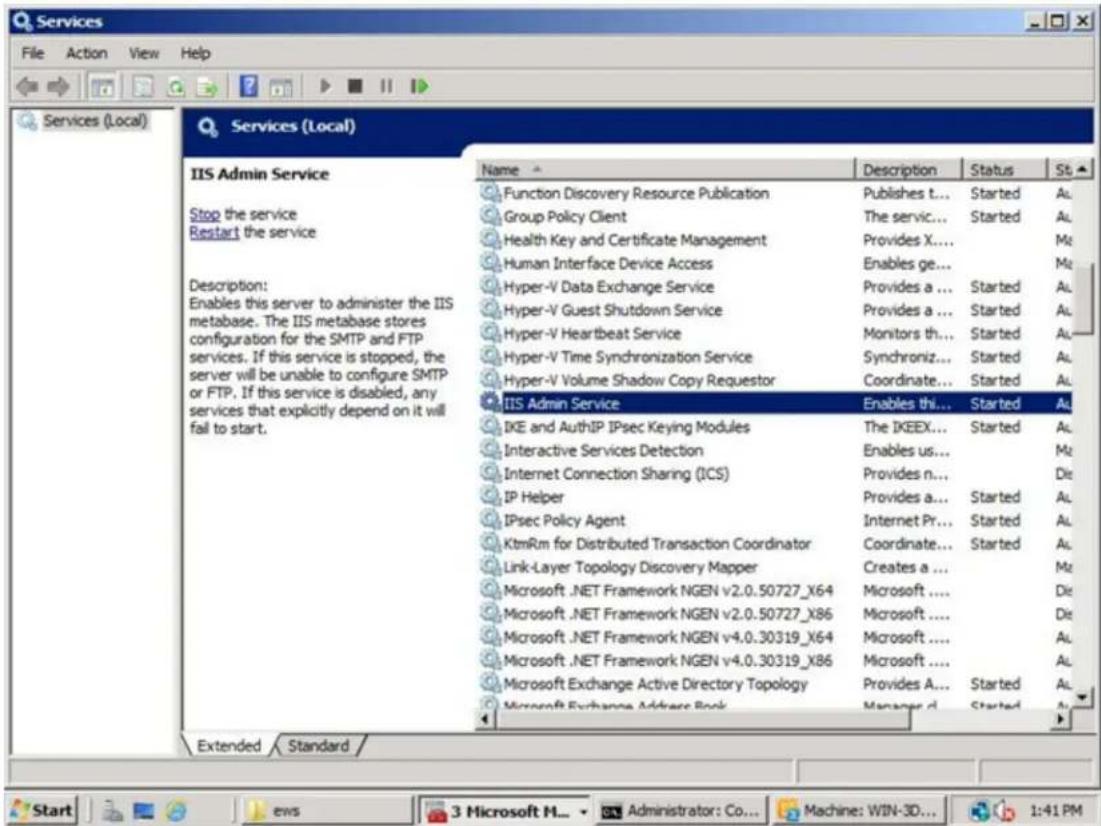Image resolution: width=1101 pixels, height=826 pixels.
Task: Open the blue Help toolbar icon
Action: (x=249, y=86)
